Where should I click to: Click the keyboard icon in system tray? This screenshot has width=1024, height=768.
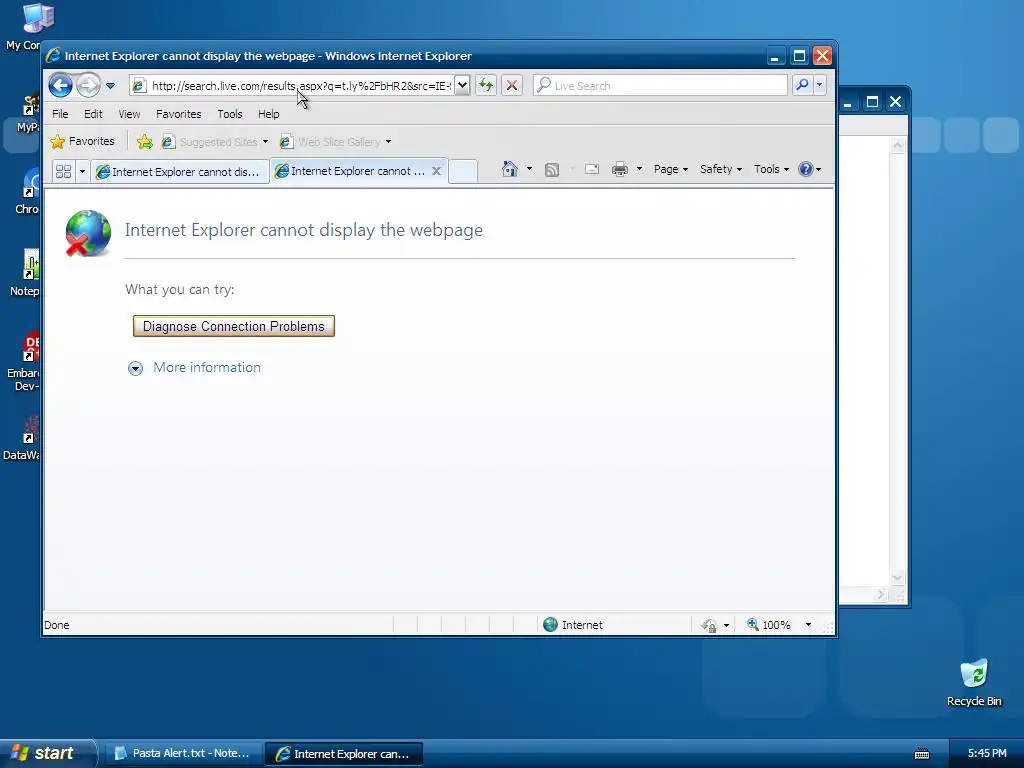pos(922,754)
